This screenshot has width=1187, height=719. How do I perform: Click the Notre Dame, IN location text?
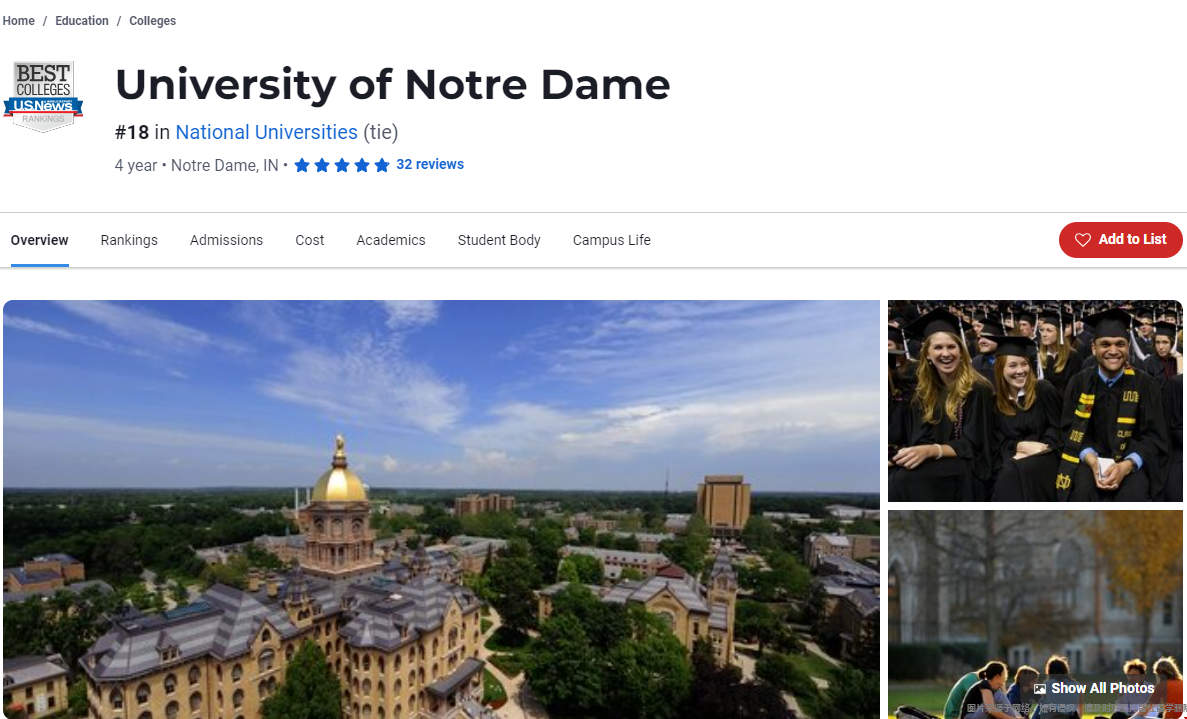[x=225, y=166]
